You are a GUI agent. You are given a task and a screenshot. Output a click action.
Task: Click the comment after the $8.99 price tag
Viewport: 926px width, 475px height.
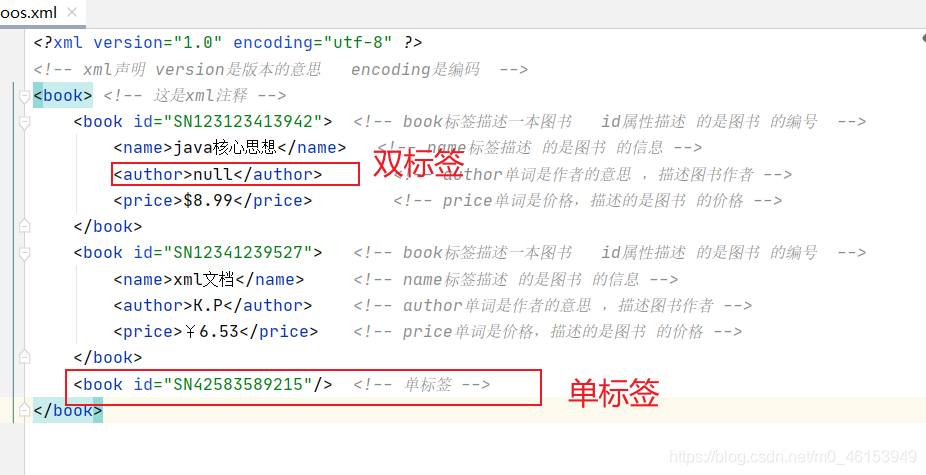pyautogui.click(x=588, y=200)
